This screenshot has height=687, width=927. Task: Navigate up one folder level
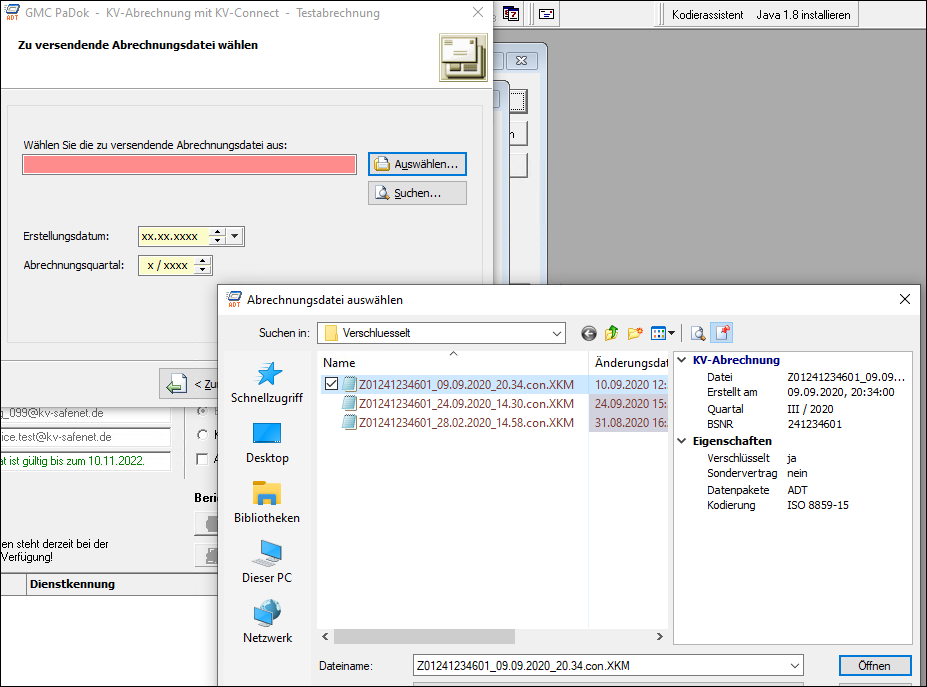tap(611, 333)
